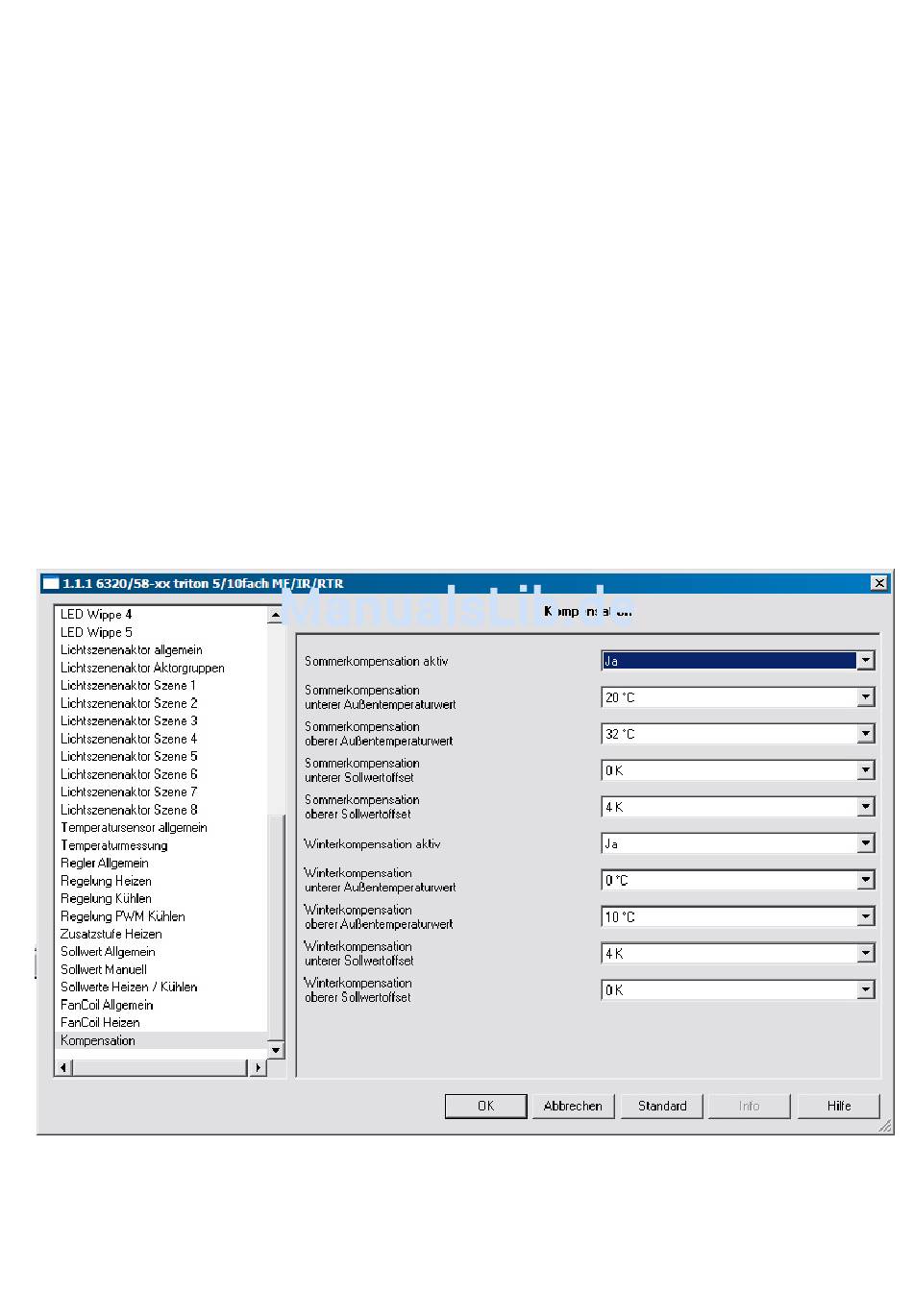Open the Temperaturmessung page

[x=113, y=845]
